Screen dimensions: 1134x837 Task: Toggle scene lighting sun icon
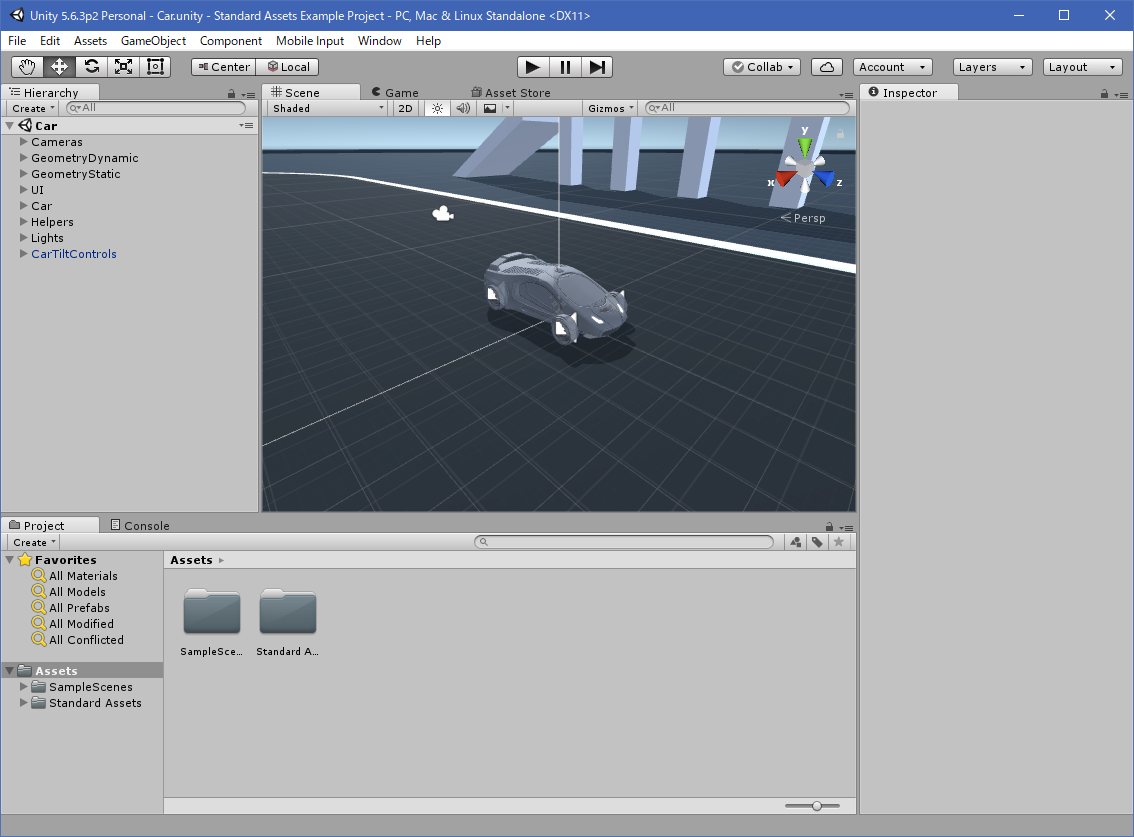pos(437,108)
